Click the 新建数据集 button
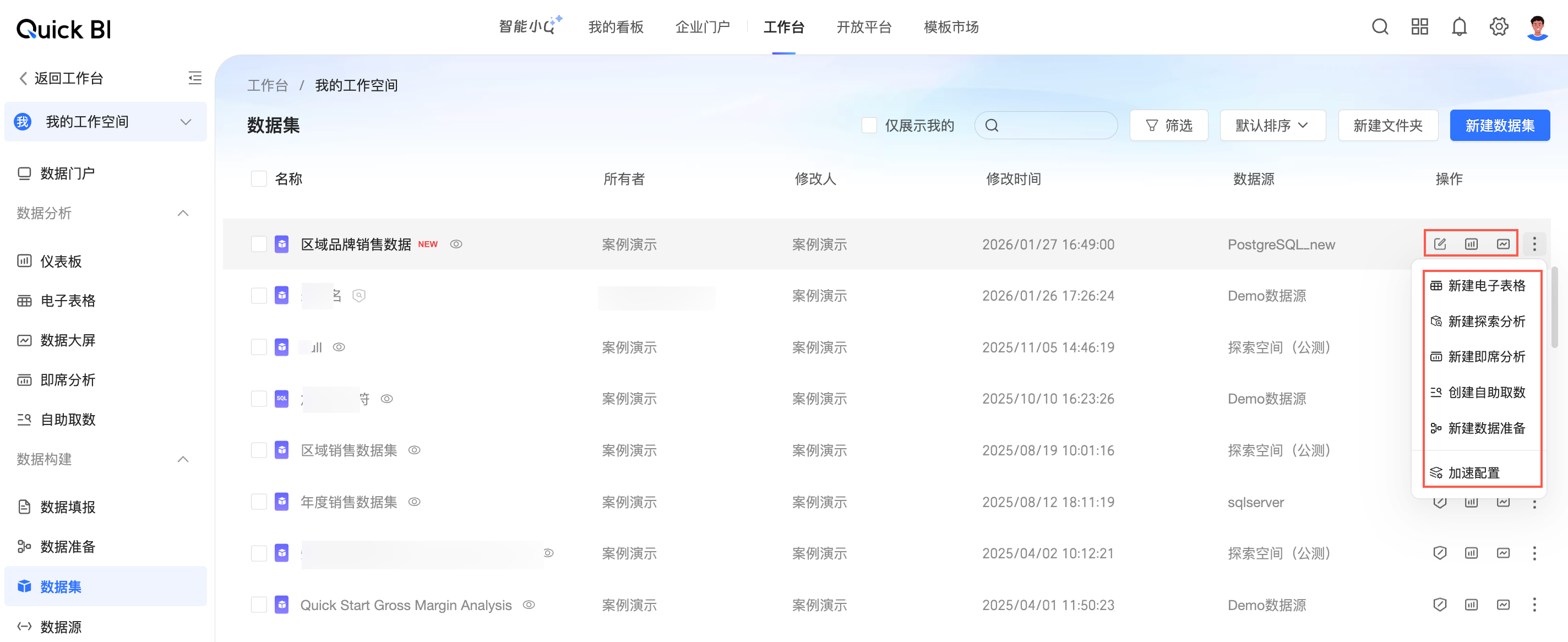Image resolution: width=1568 pixels, height=642 pixels. [1499, 126]
